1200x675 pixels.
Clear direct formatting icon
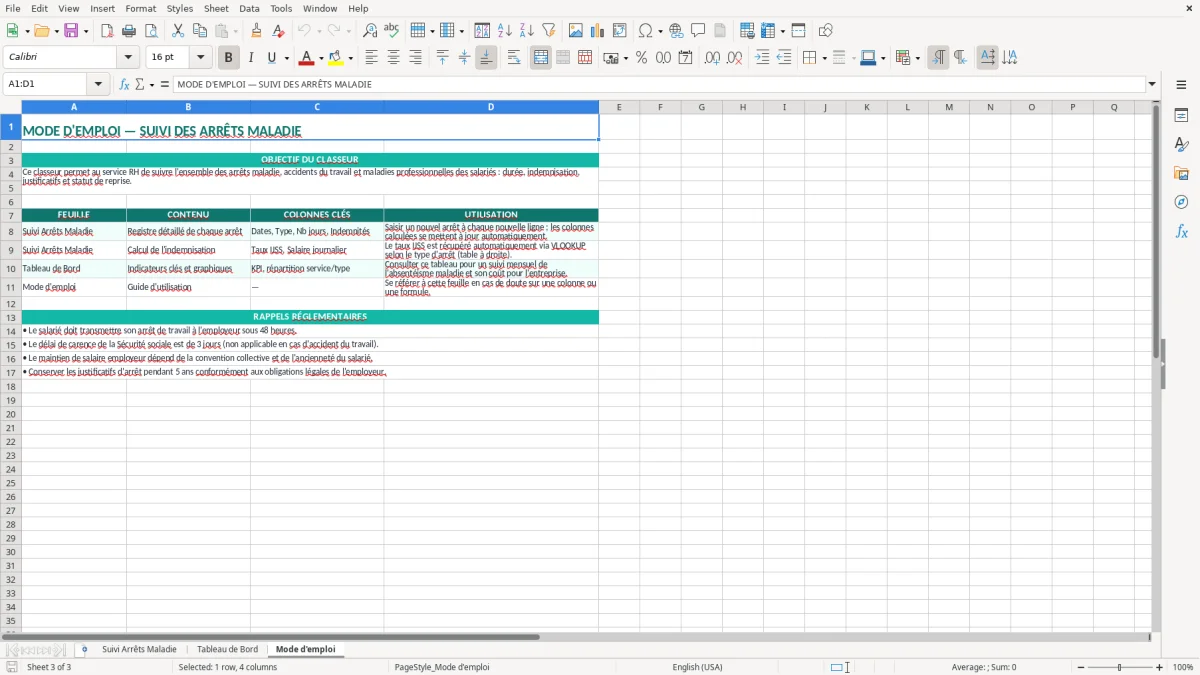coord(279,31)
